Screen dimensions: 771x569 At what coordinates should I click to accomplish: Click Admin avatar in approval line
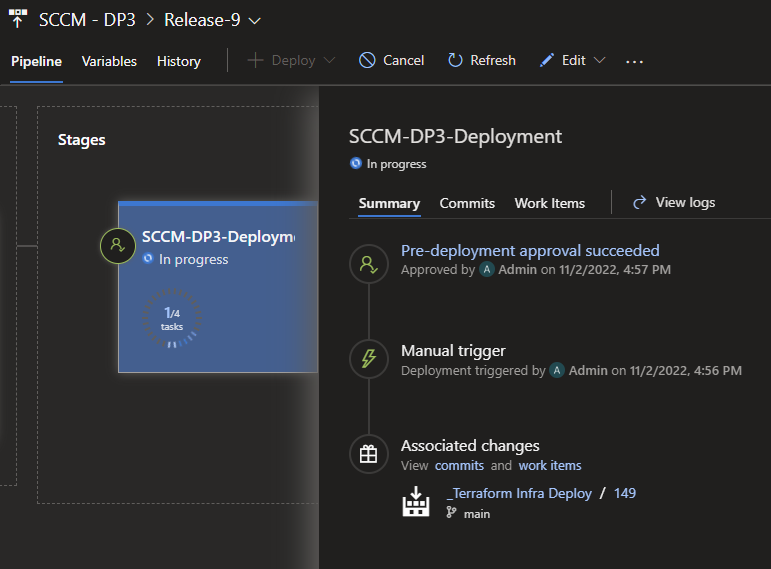pos(487,270)
